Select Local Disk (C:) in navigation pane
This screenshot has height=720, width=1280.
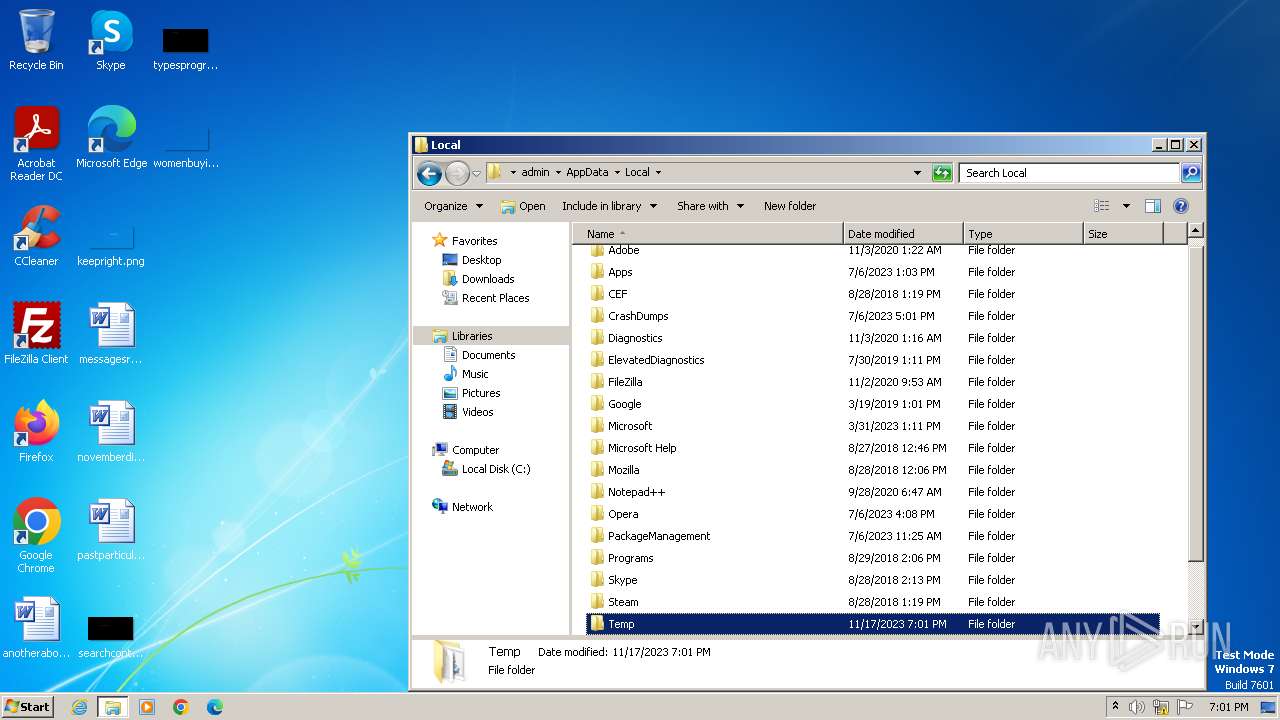click(495, 469)
